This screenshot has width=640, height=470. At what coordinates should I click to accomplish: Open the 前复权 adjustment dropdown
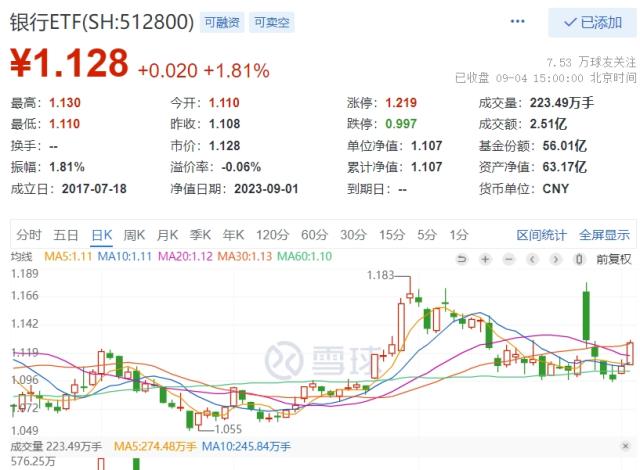click(612, 259)
